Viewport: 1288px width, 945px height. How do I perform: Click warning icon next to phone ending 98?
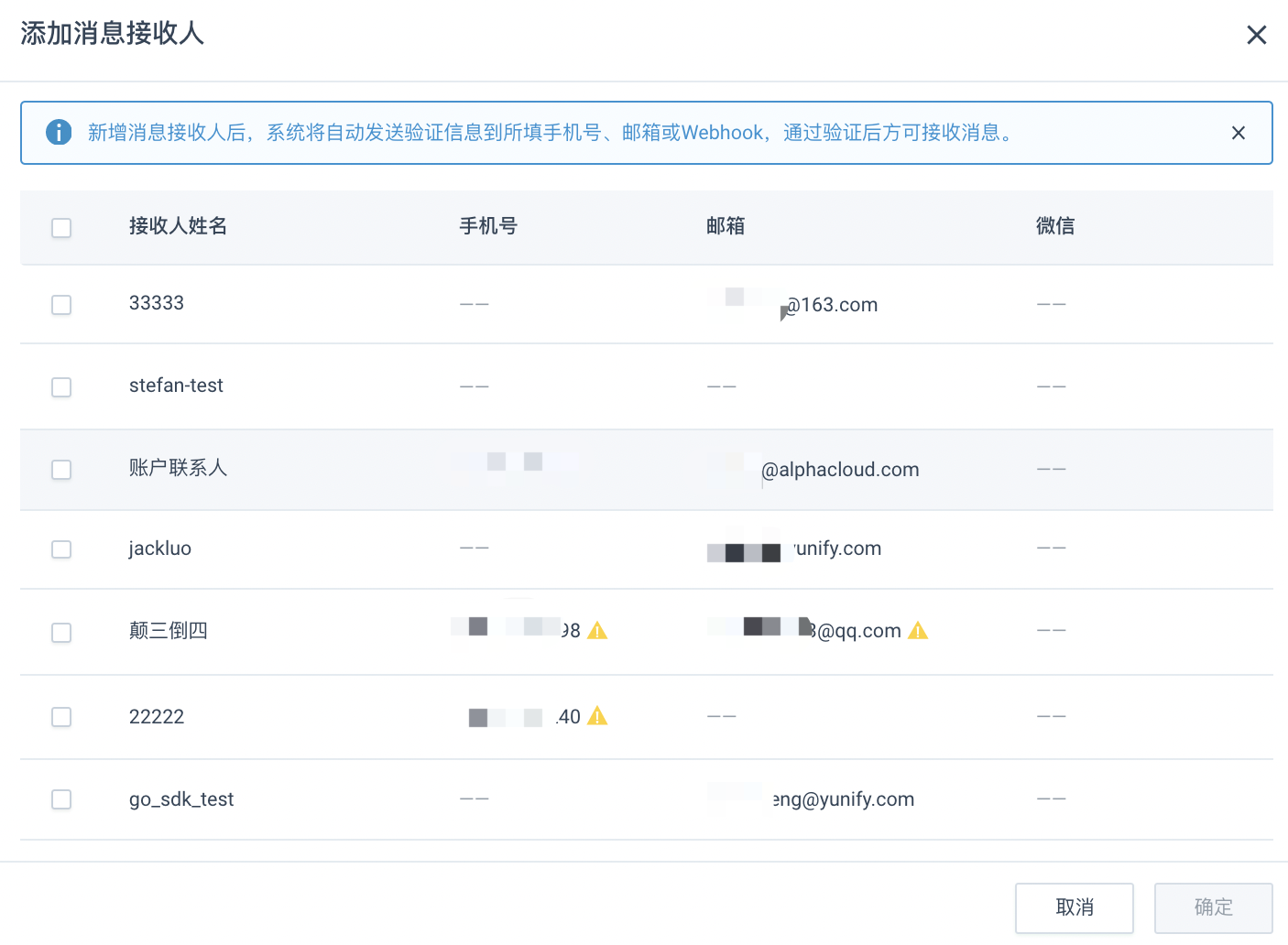coord(597,630)
